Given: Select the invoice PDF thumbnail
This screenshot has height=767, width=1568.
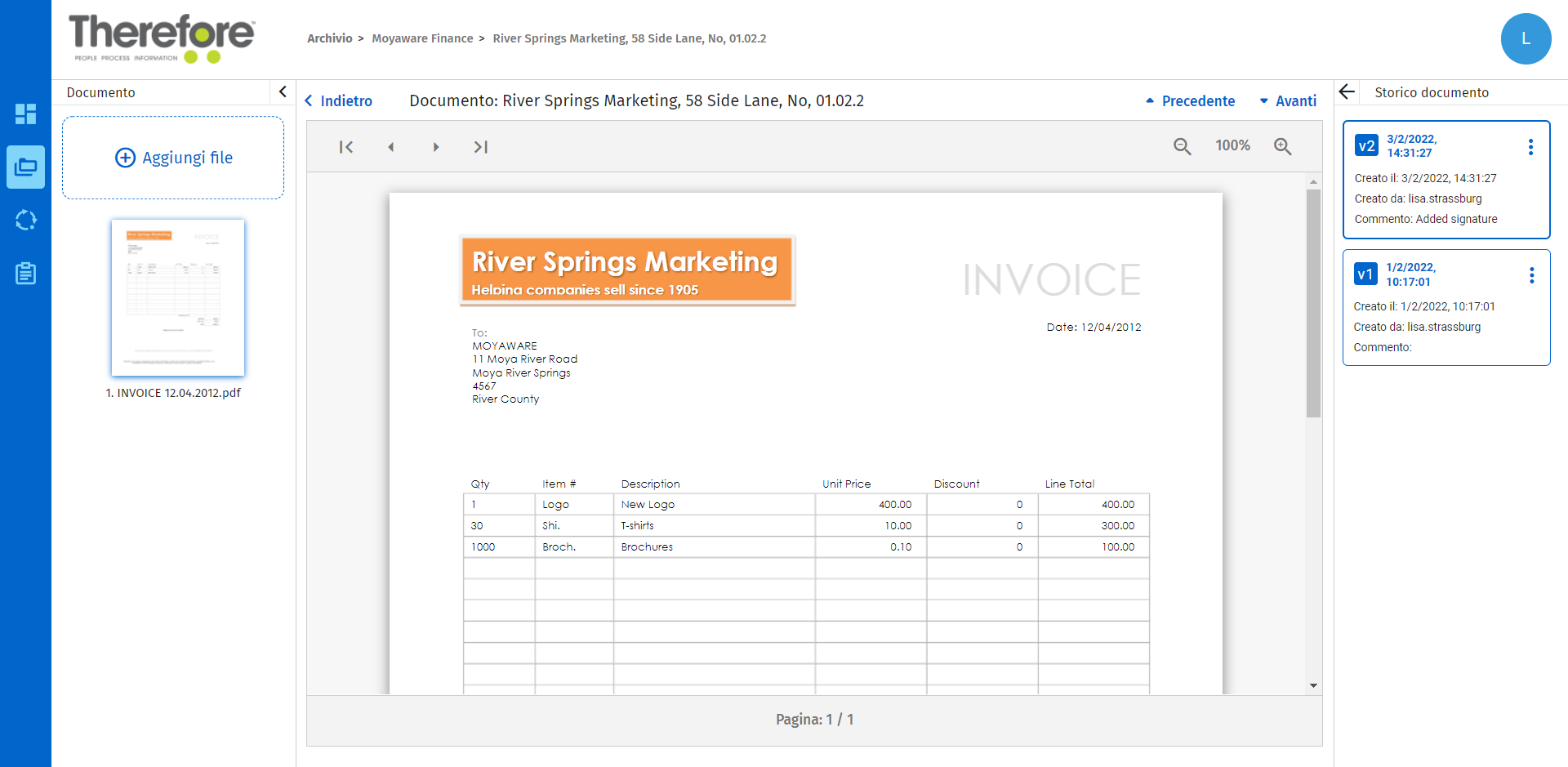Looking at the screenshot, I should point(178,297).
